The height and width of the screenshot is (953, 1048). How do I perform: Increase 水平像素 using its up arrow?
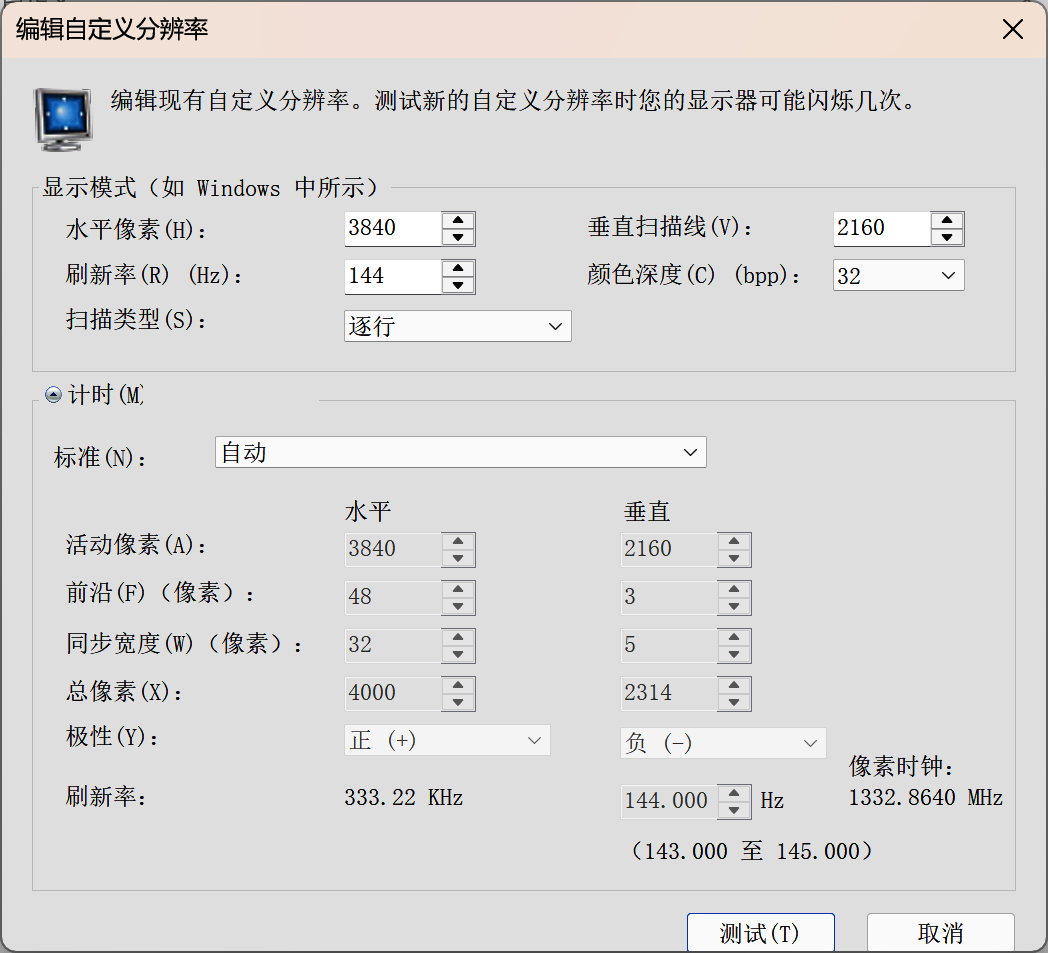click(x=458, y=221)
